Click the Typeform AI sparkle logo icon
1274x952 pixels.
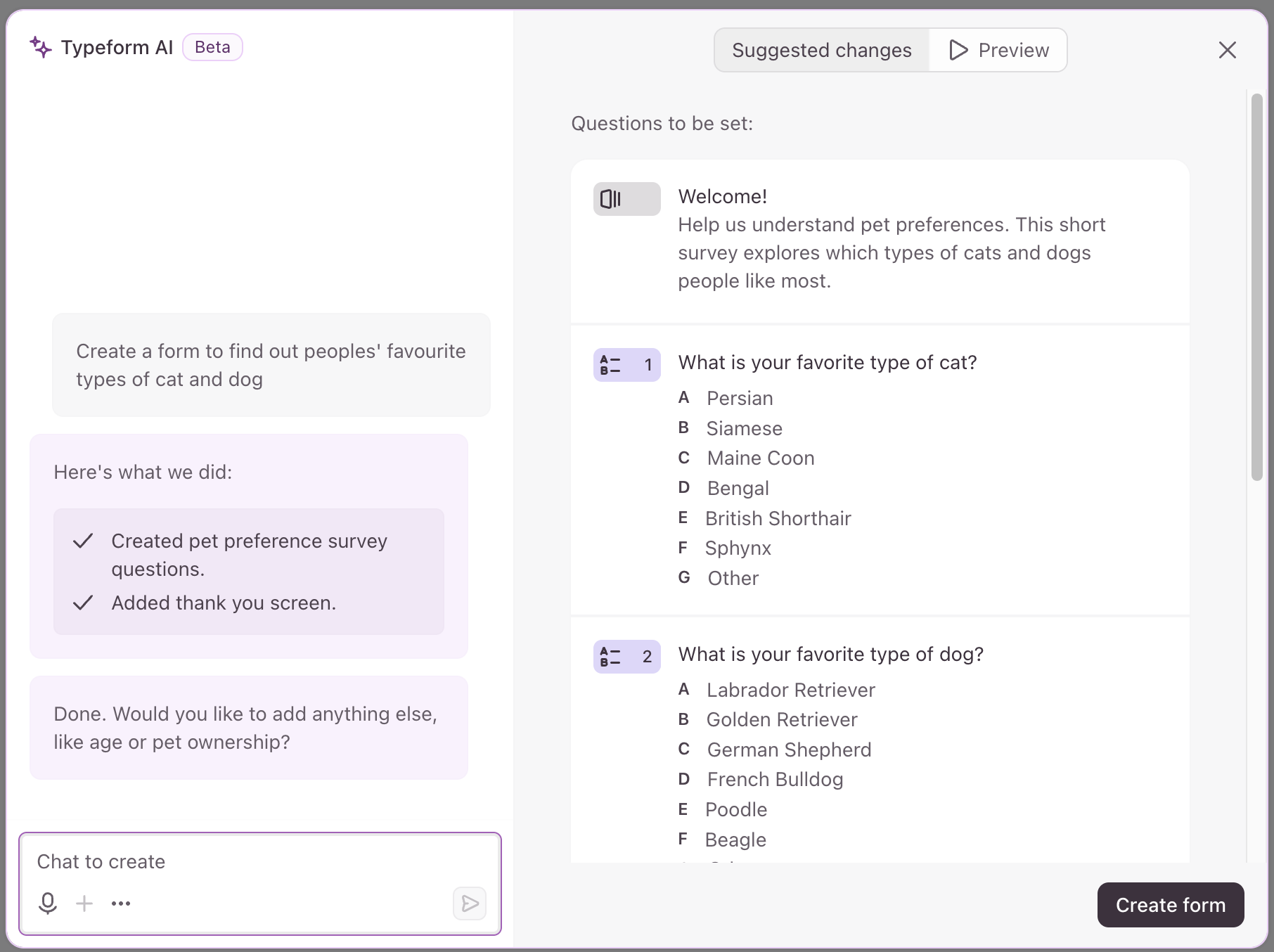(41, 47)
